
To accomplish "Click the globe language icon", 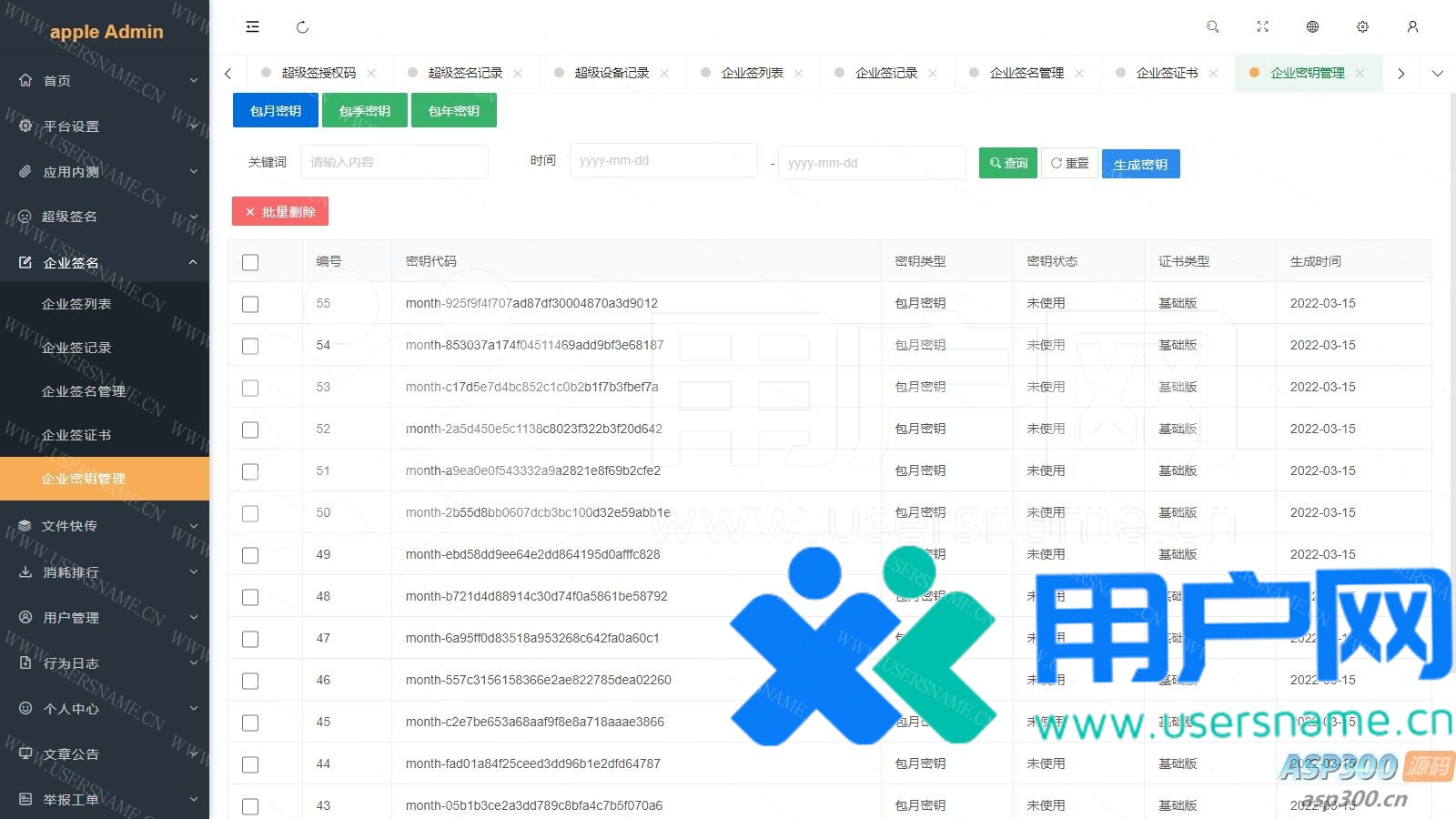I will click(1312, 27).
